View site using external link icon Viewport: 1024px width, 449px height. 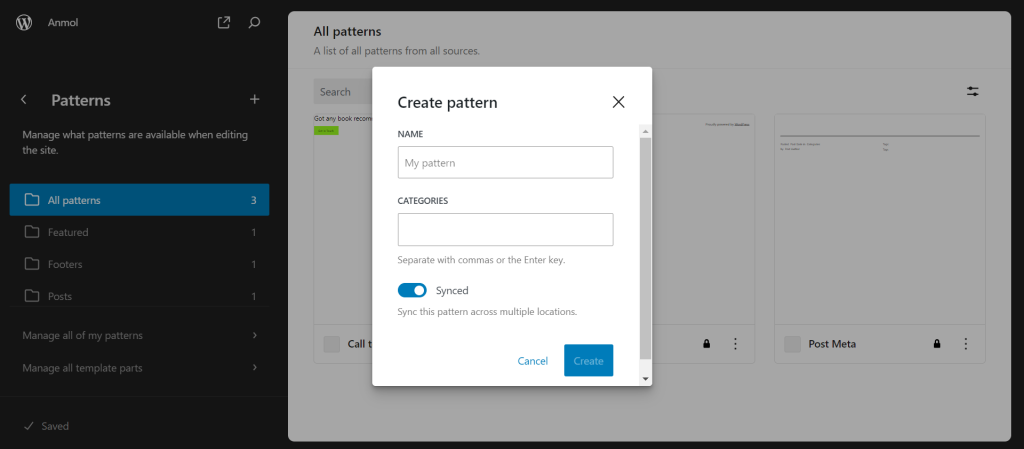223,23
